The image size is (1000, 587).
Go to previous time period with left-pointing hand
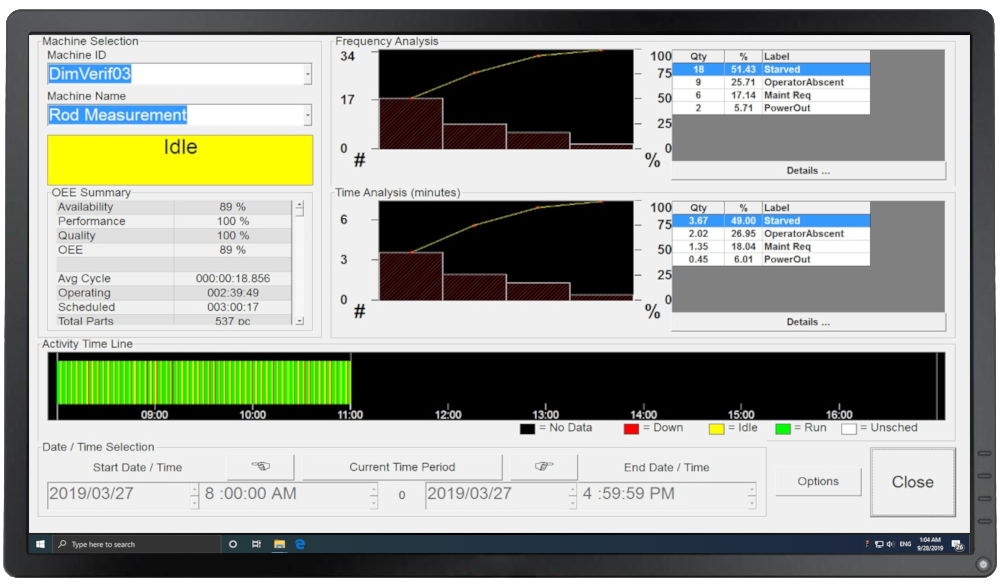coord(260,466)
